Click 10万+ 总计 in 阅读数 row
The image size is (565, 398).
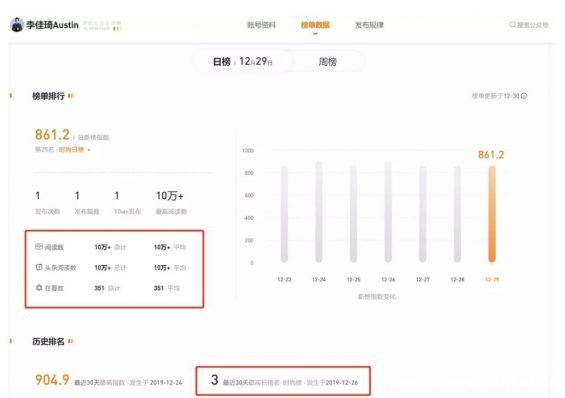coord(110,247)
